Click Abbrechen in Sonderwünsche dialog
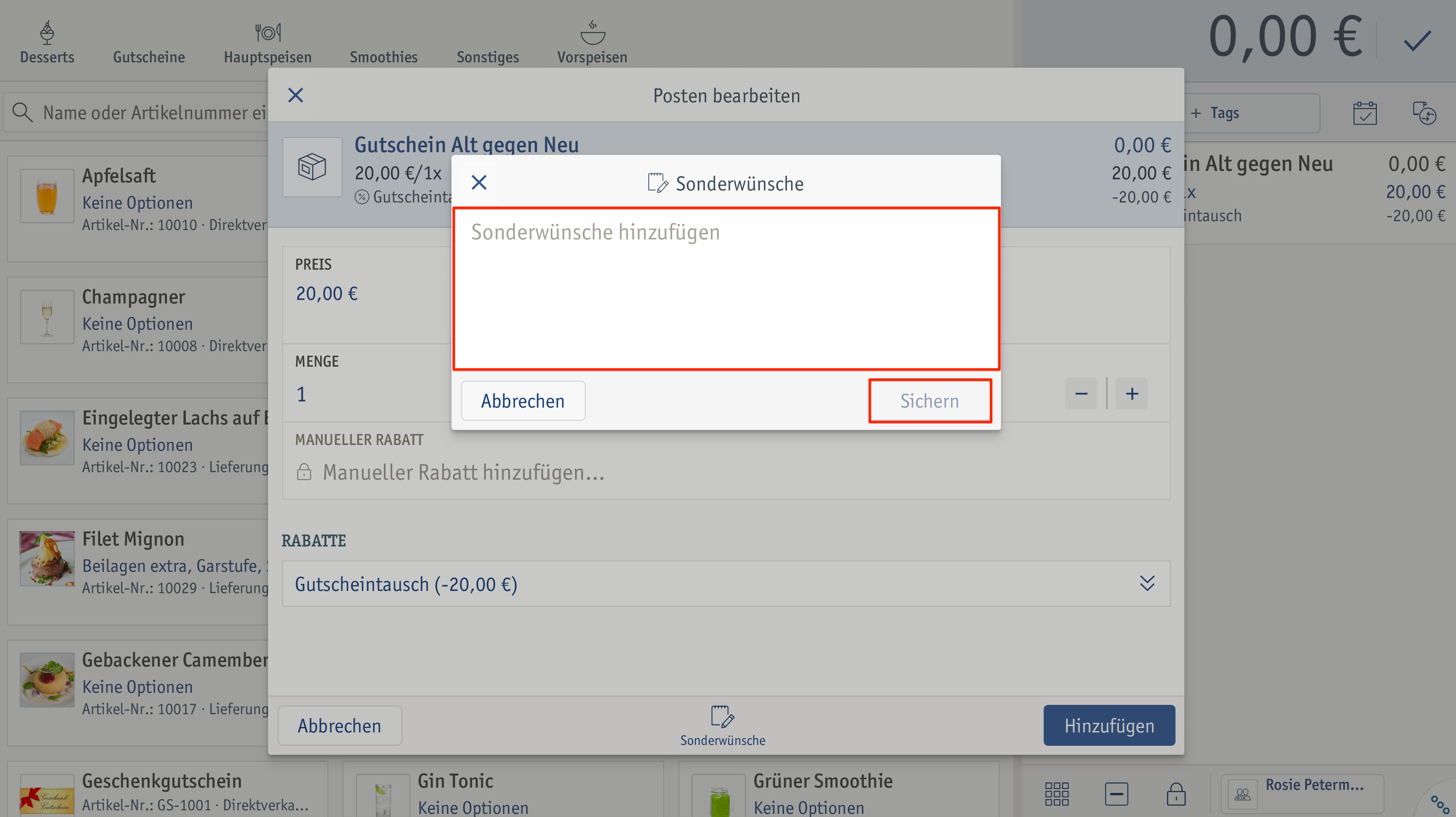 click(x=523, y=400)
